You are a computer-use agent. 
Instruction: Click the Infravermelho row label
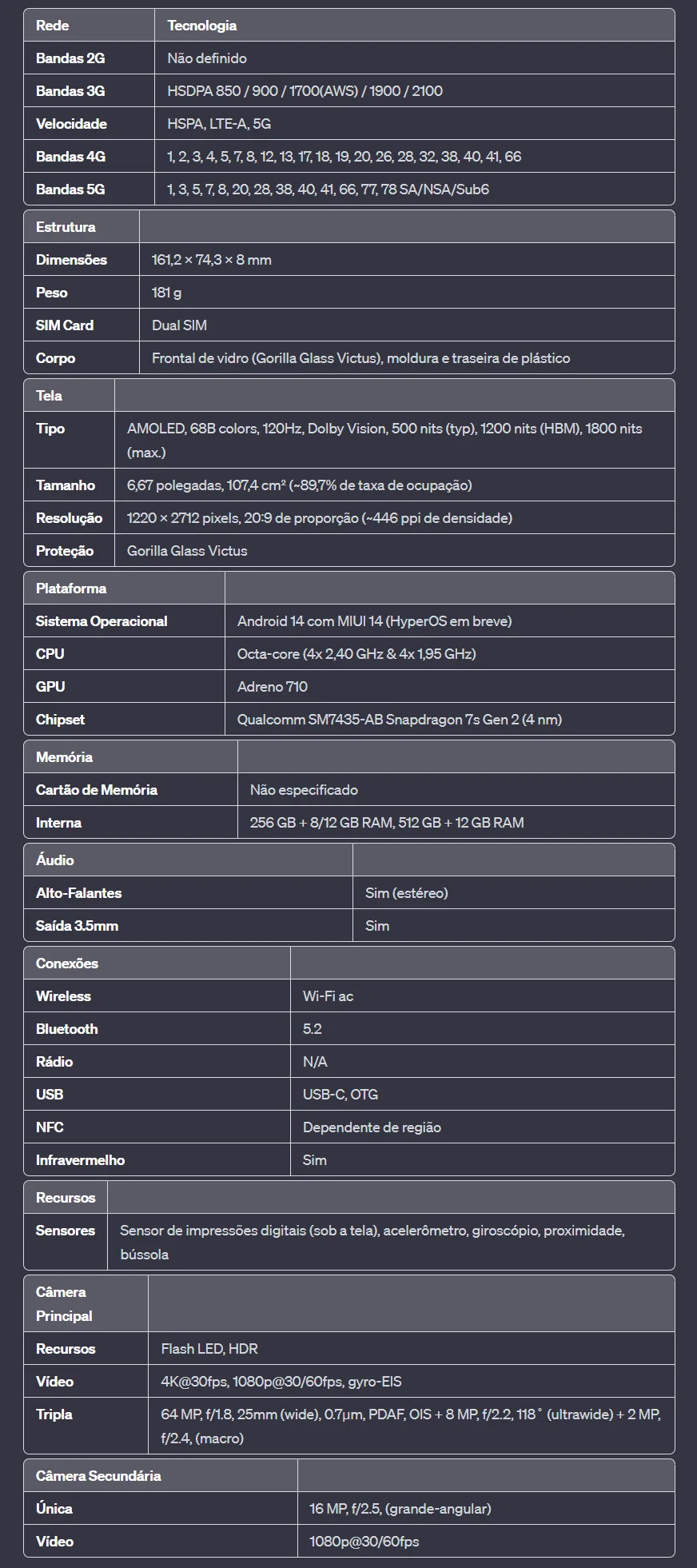[80, 1160]
